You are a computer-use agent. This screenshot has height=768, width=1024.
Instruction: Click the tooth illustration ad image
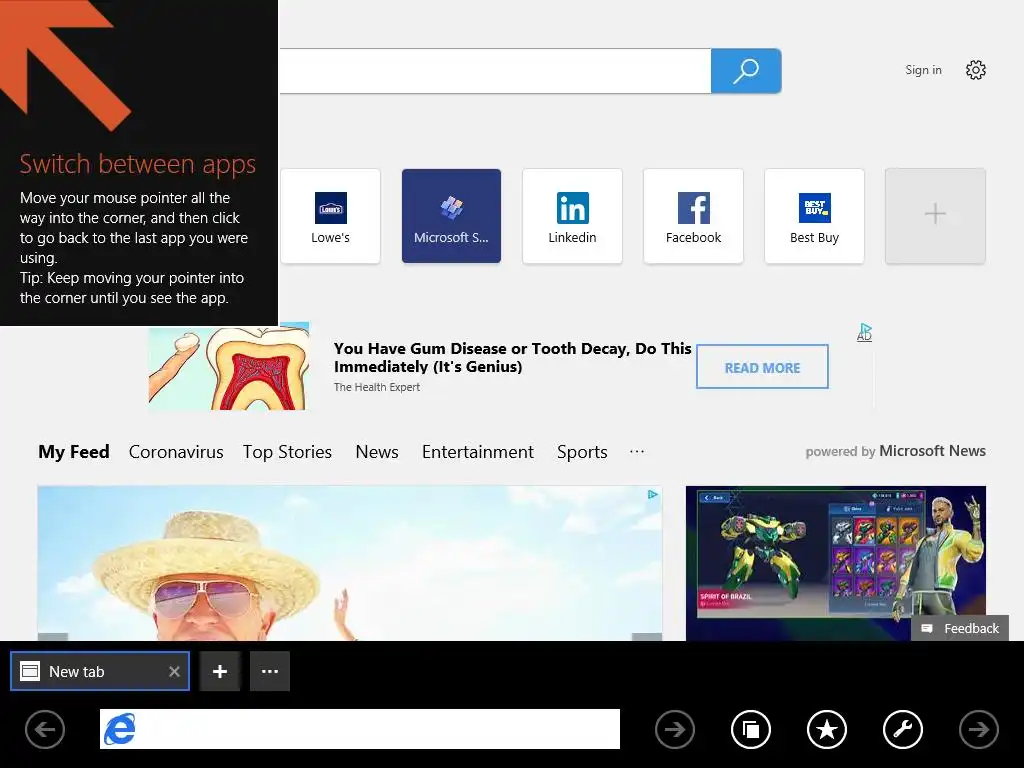tap(229, 367)
